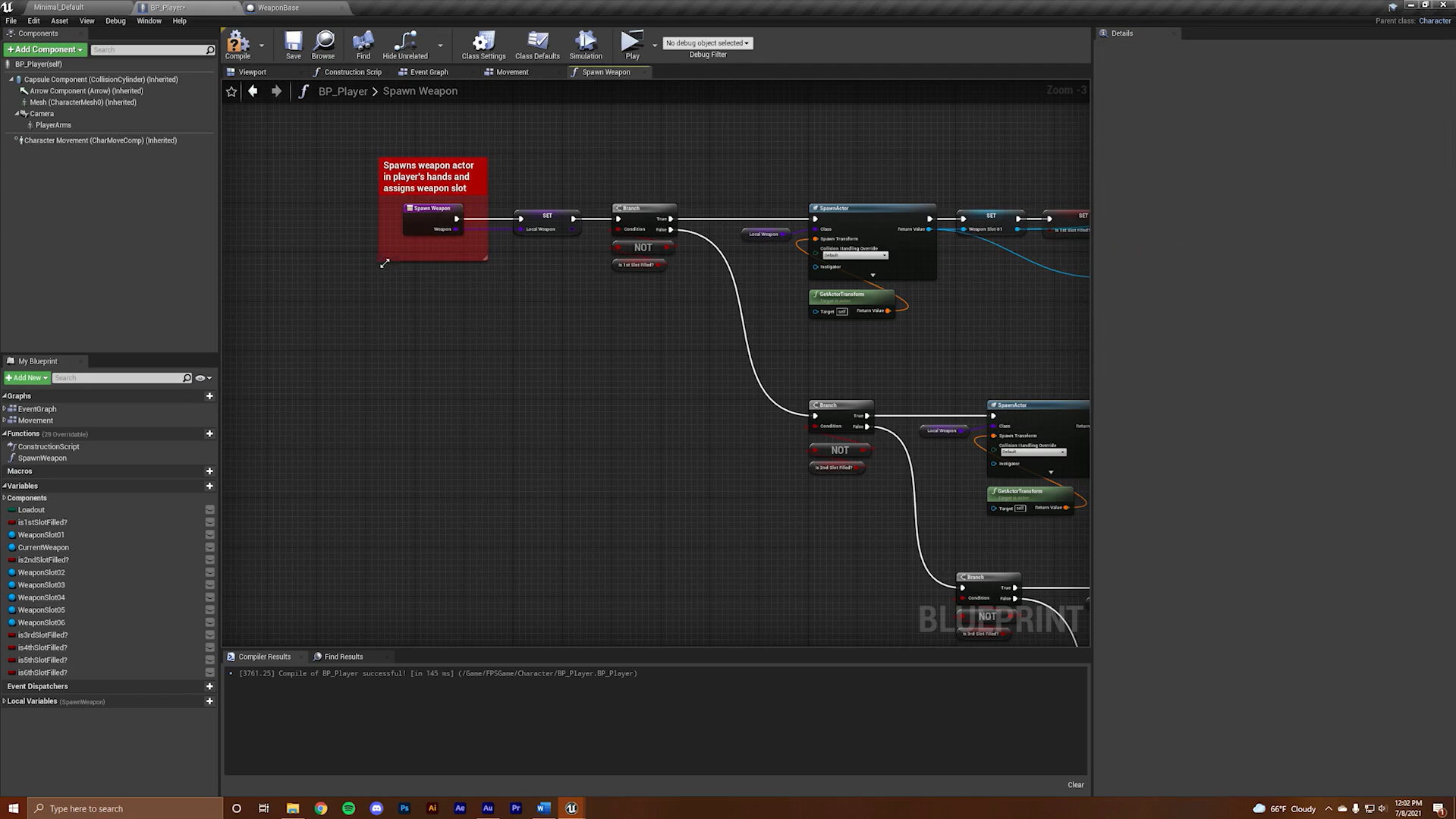Toggle visibility eye for the CurrentWeapon variable

click(x=210, y=547)
